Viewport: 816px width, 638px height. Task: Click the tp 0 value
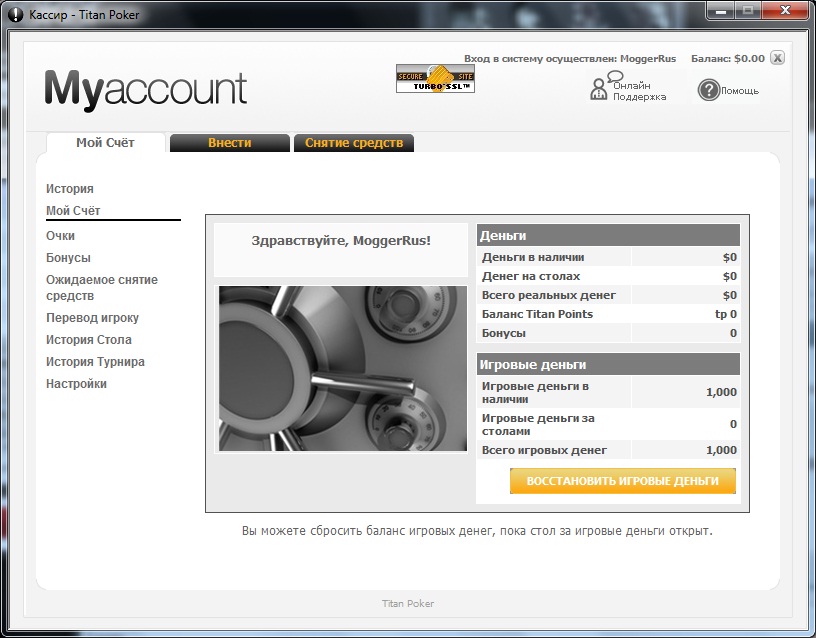pyautogui.click(x=726, y=314)
